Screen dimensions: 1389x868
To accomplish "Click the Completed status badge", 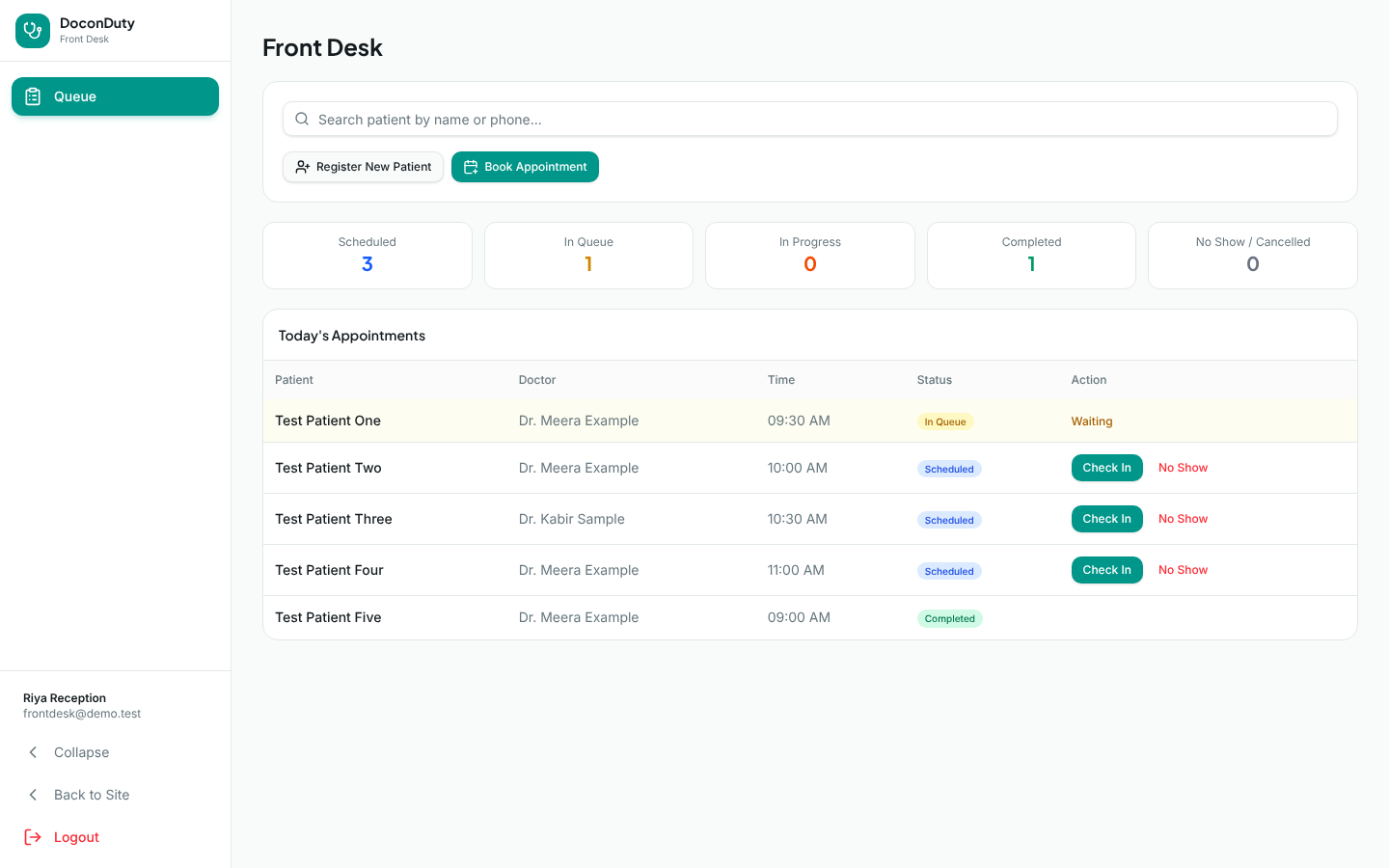I will coord(950,618).
